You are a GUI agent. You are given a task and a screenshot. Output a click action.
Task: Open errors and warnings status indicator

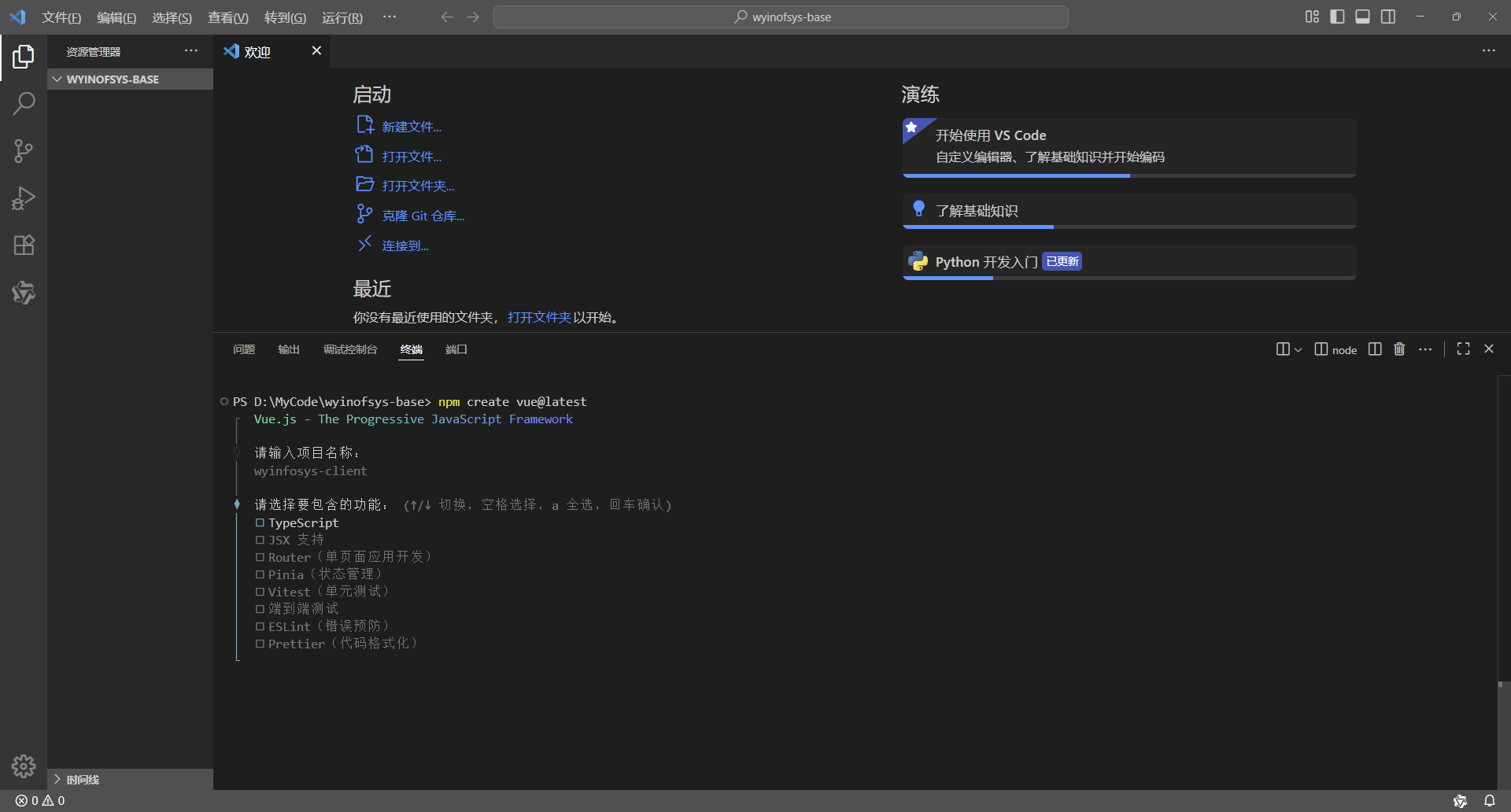40,801
